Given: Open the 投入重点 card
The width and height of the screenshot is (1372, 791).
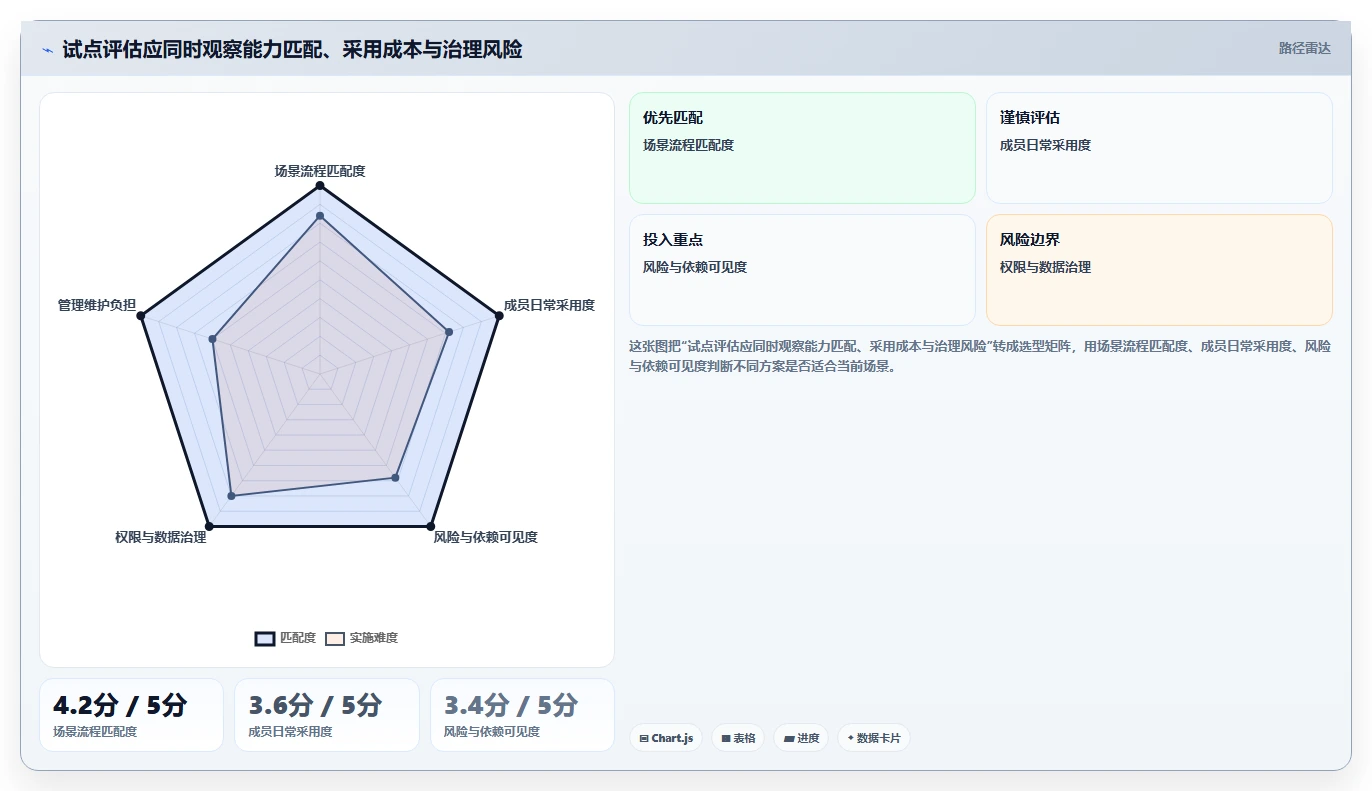Looking at the screenshot, I should 802,270.
